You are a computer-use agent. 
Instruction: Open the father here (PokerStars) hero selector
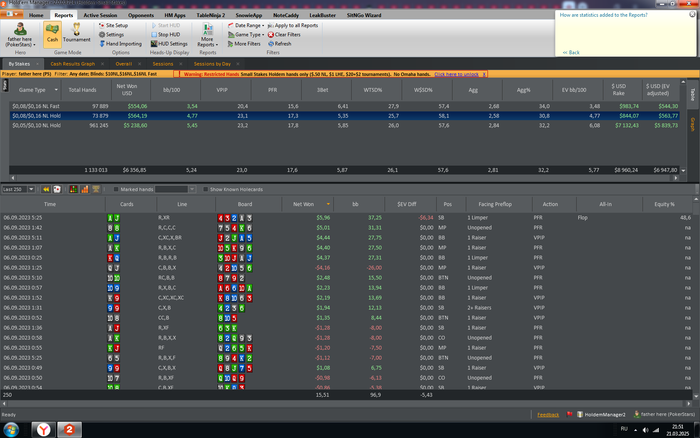[20, 35]
